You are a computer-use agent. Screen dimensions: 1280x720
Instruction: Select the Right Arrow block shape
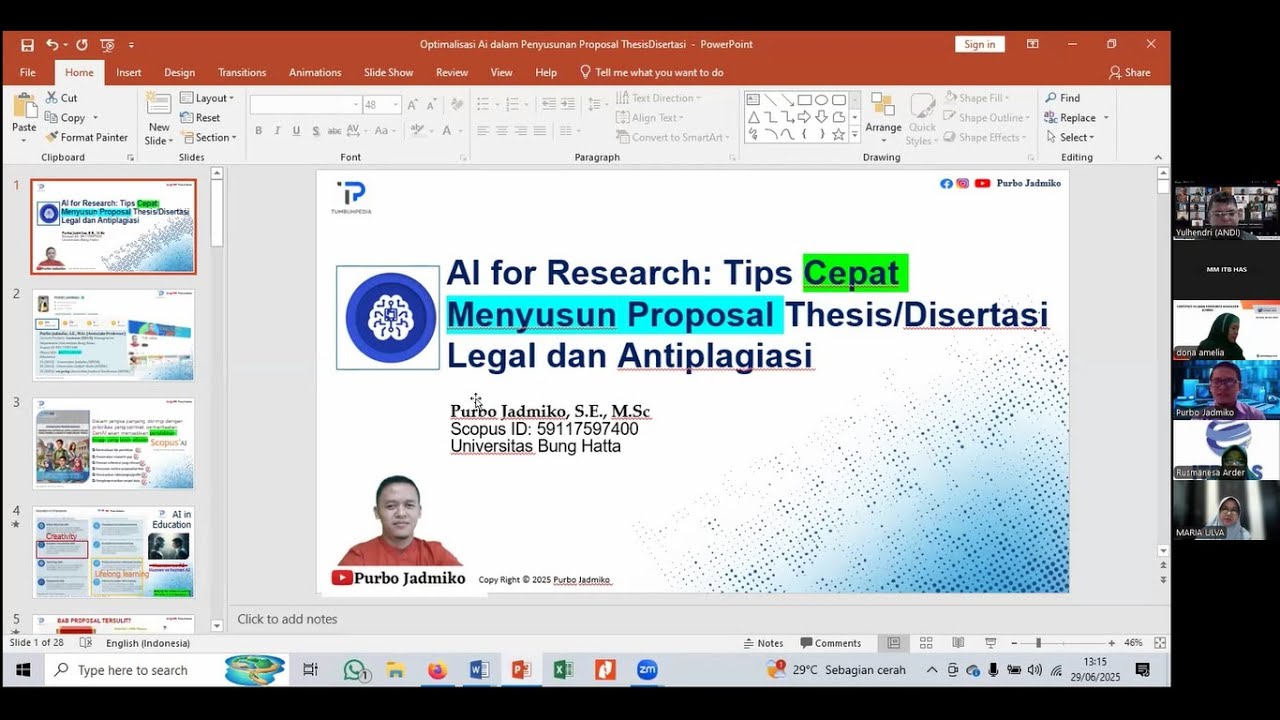[x=804, y=117]
